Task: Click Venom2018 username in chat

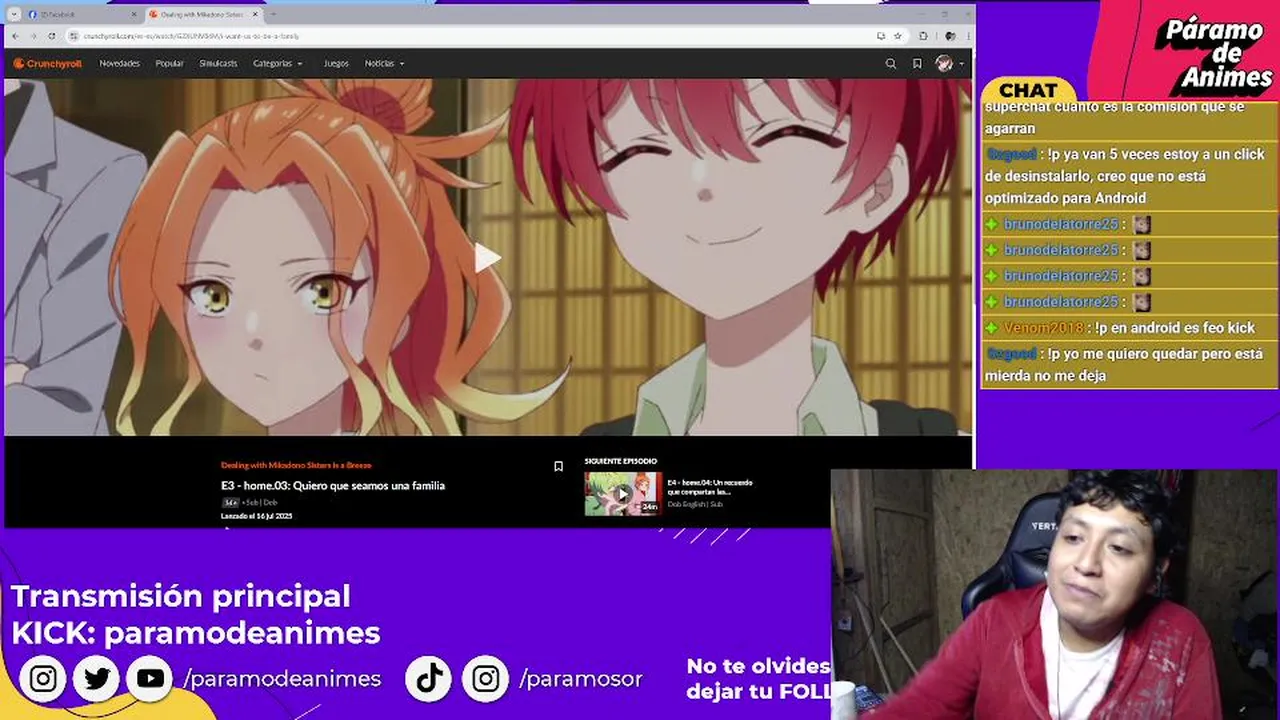Action: click(1044, 328)
